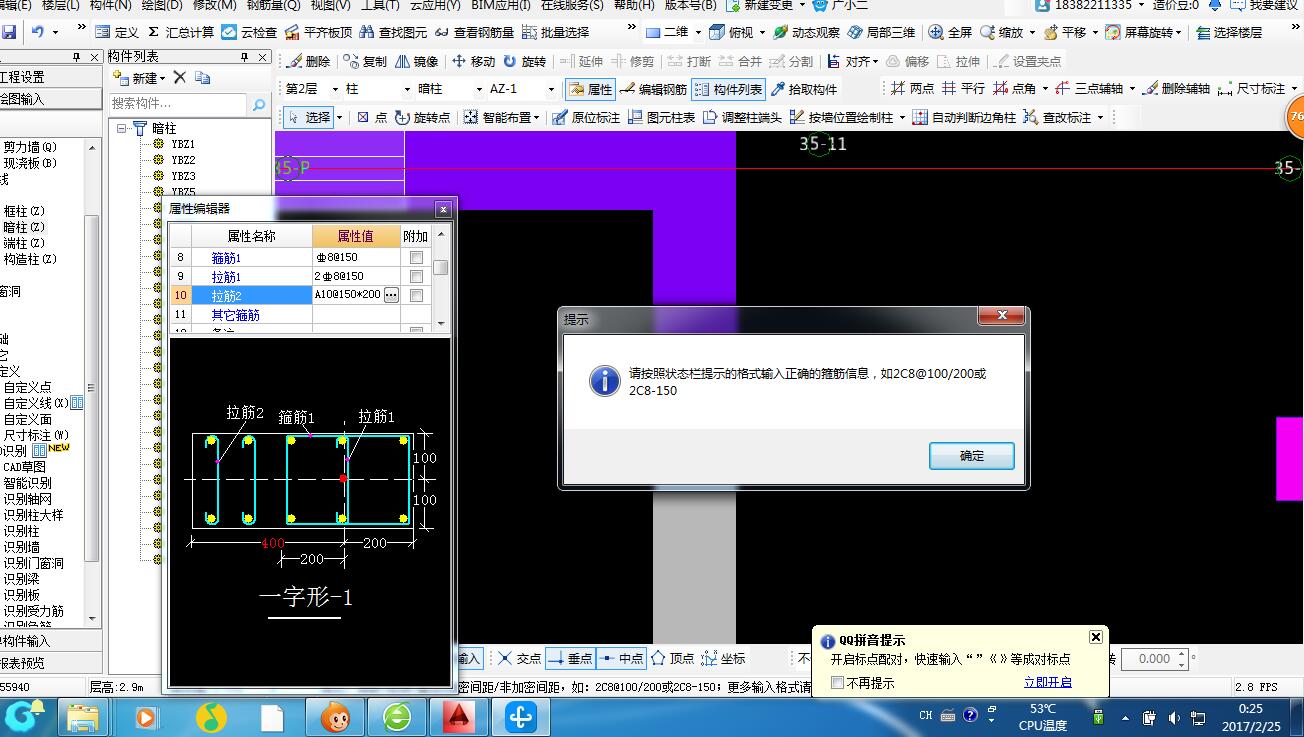Open the 视图(V) menu
Image resolution: width=1304 pixels, height=737 pixels.
[x=330, y=5]
